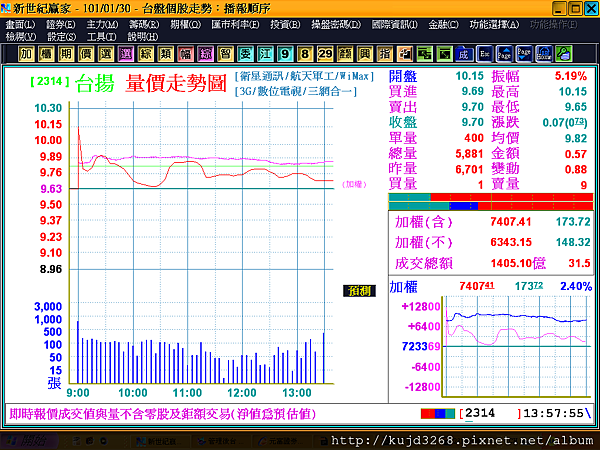The height and width of the screenshot is (450, 600).
Task: Click the 興 toolbar icon
Action: [x=365, y=54]
